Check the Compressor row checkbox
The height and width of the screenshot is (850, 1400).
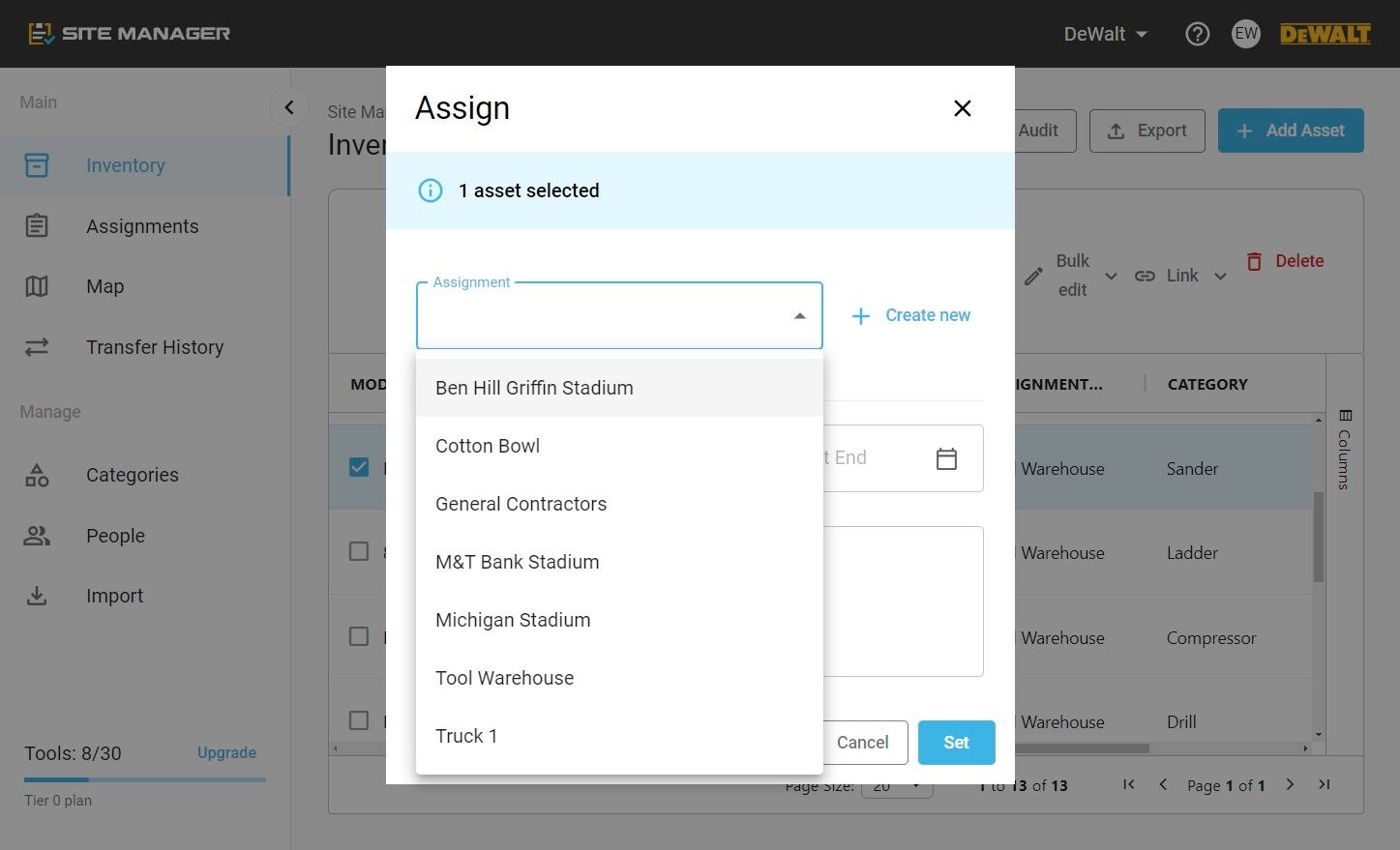(x=359, y=636)
